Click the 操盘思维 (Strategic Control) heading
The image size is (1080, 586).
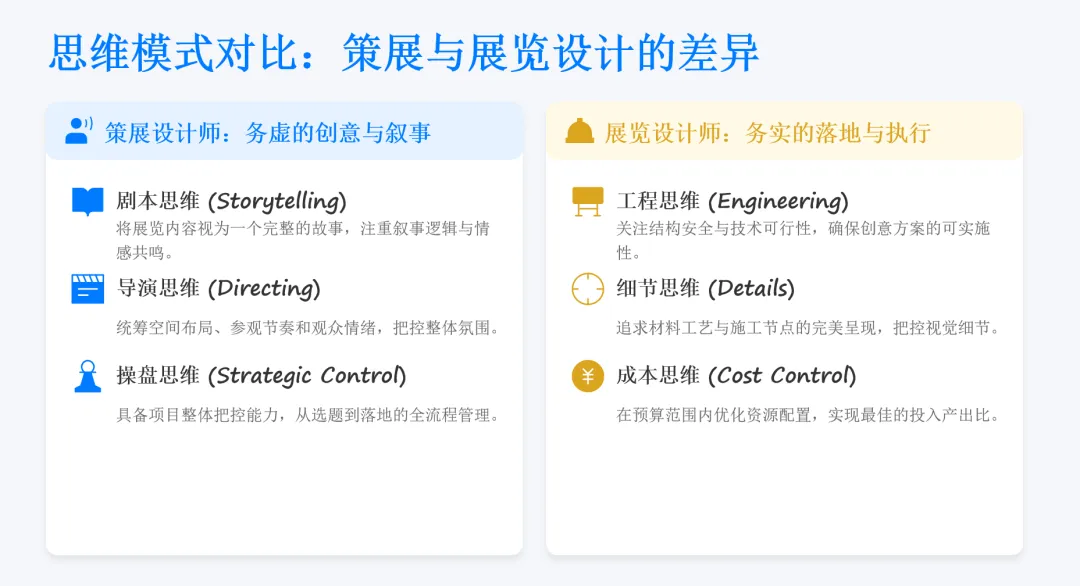pyautogui.click(x=261, y=376)
